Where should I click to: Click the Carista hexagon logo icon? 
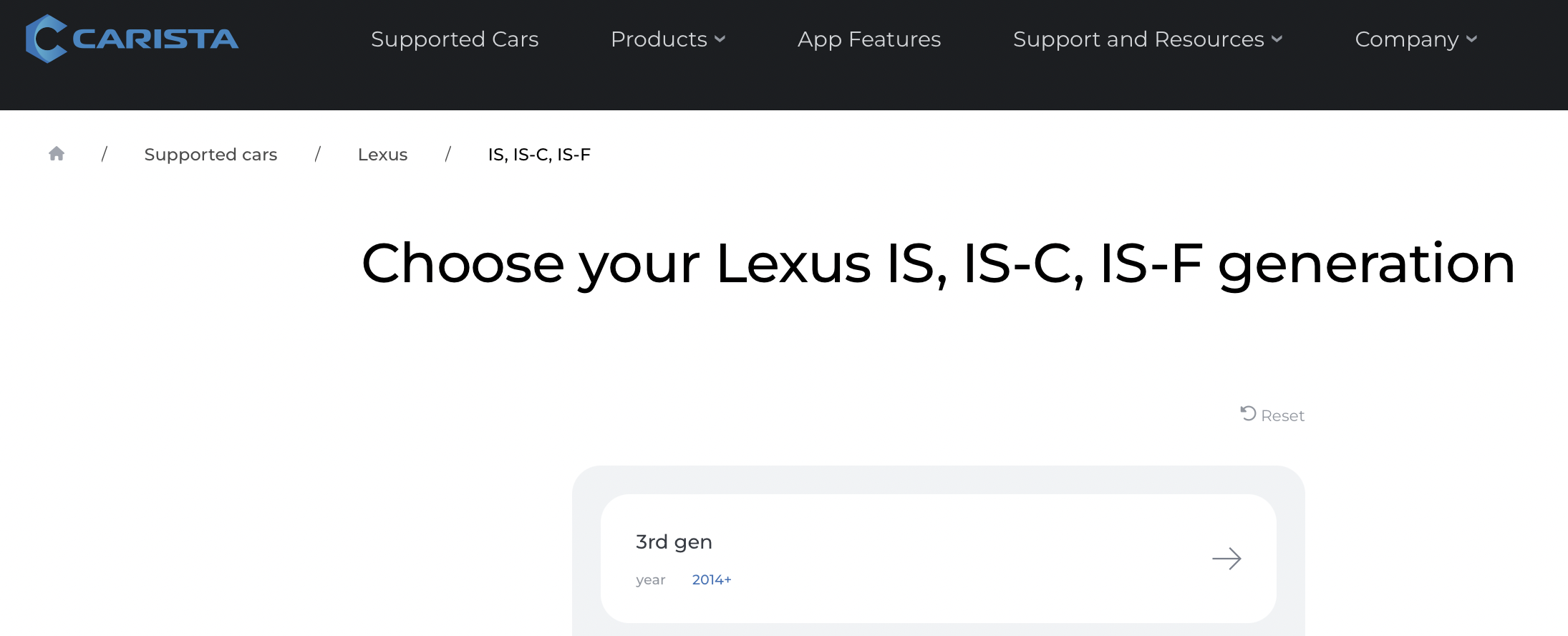[x=45, y=39]
